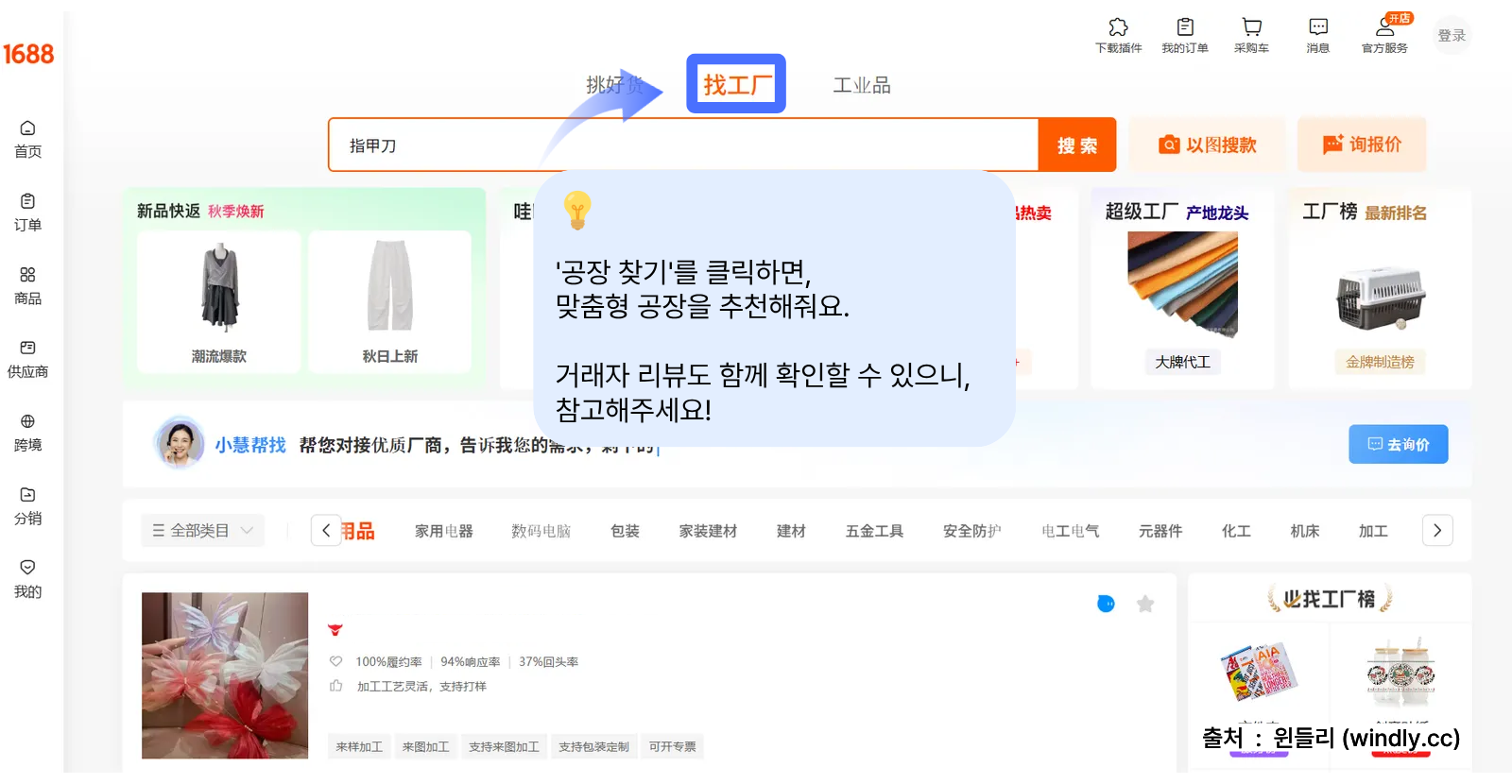1512x784 pixels.
Task: Select the 找工厂 tab
Action: point(736,84)
